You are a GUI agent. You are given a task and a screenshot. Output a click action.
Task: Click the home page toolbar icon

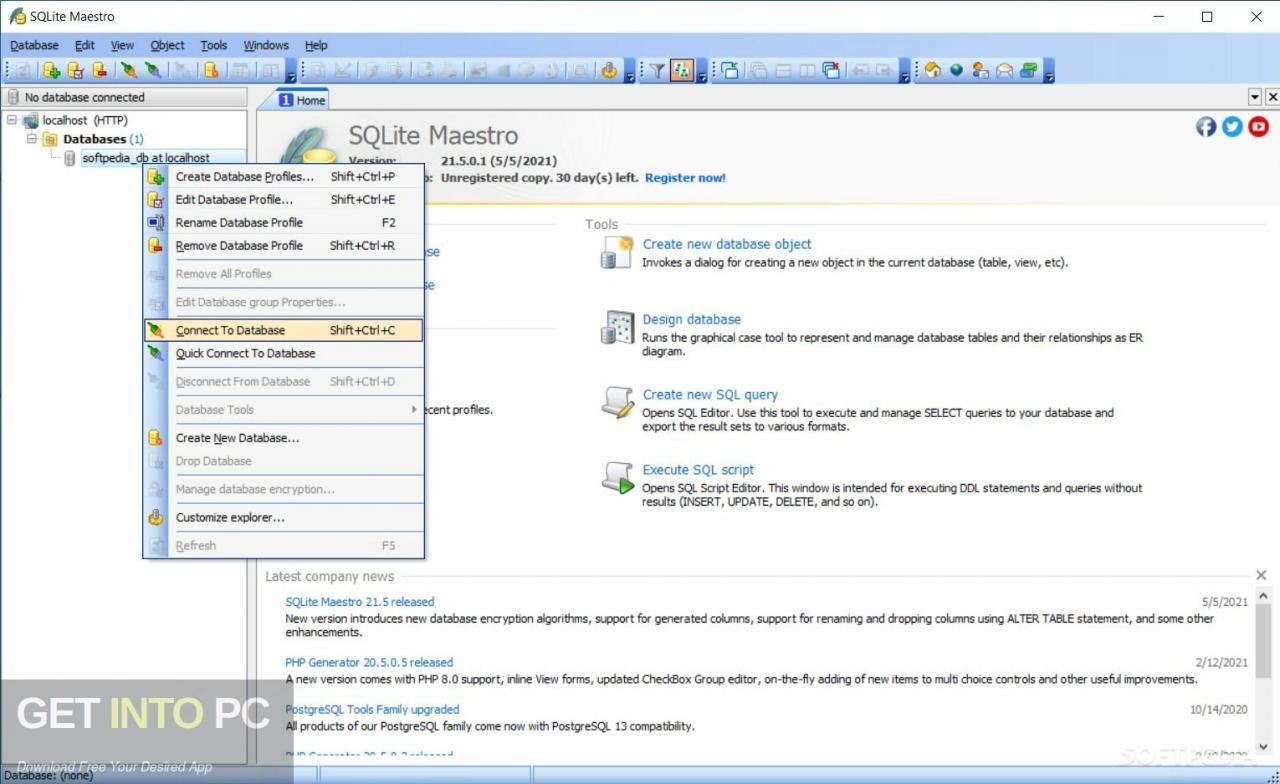[x=933, y=70]
